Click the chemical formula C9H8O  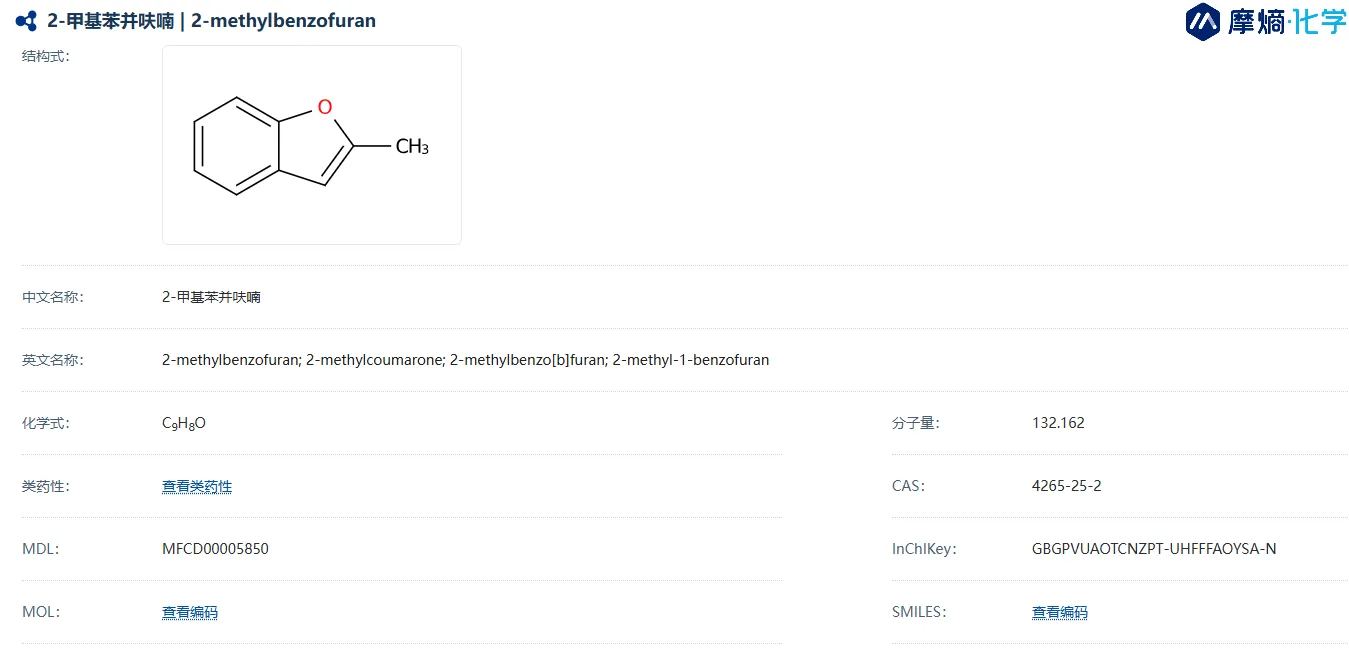point(184,424)
